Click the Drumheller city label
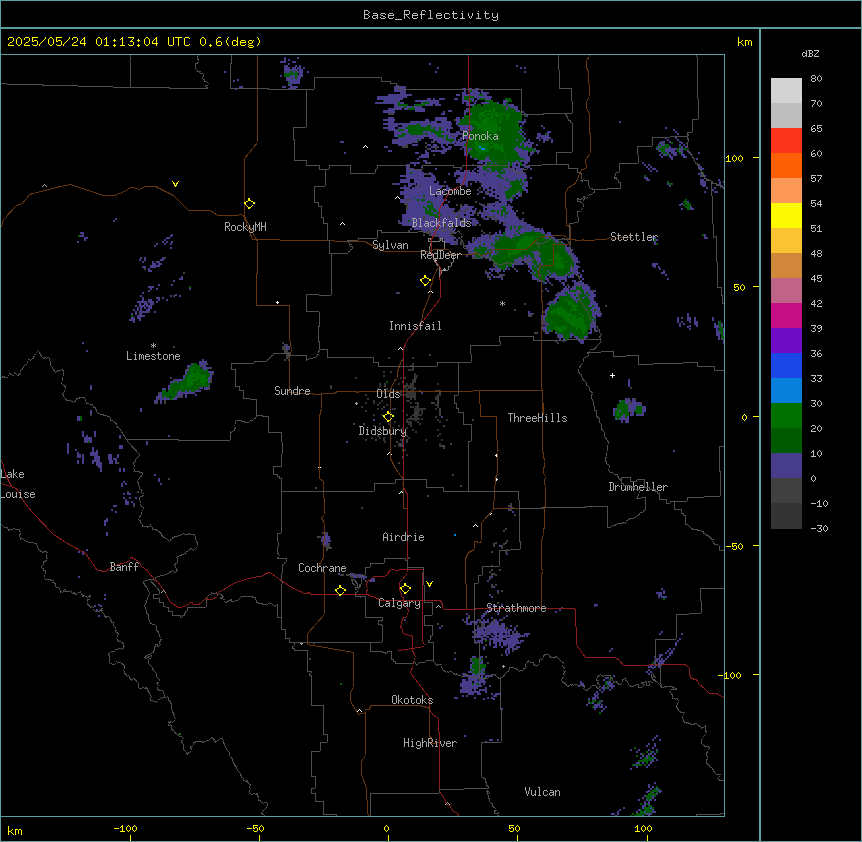 coord(638,487)
